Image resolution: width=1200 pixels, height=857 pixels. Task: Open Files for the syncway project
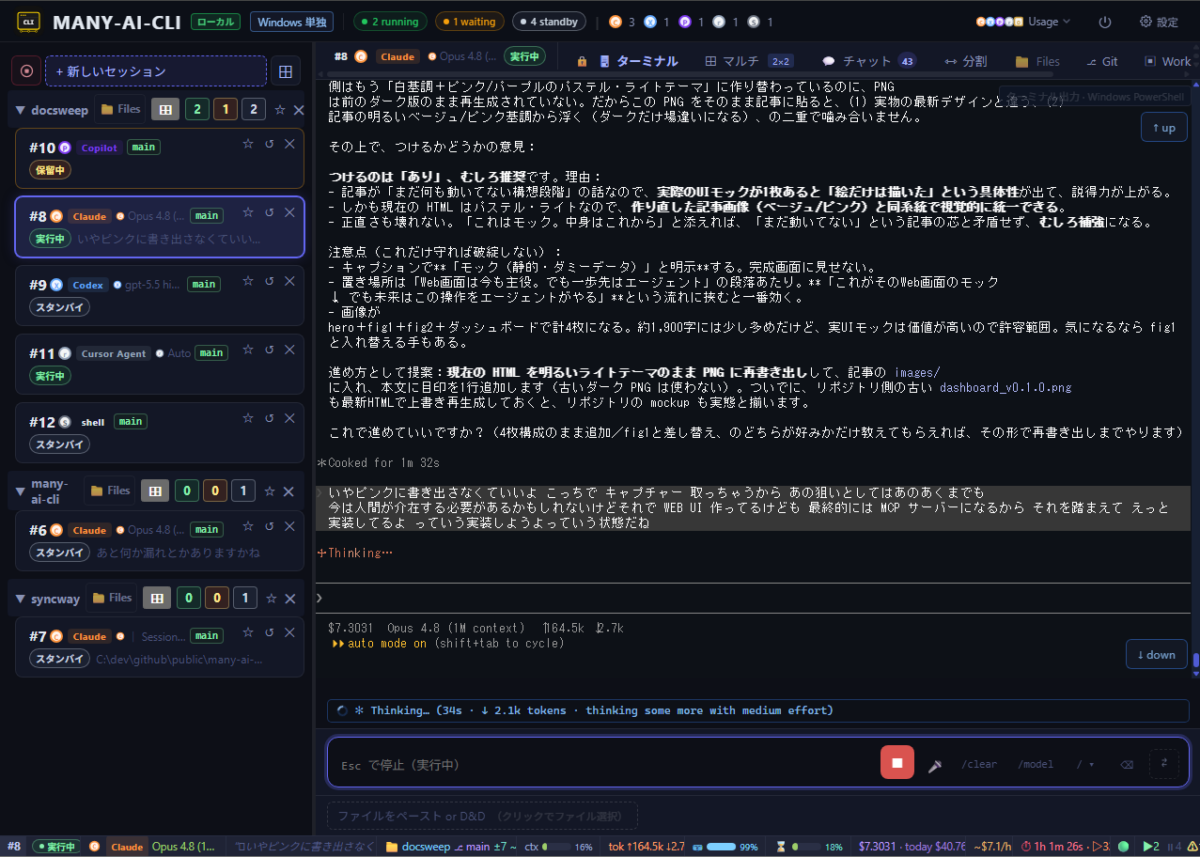coord(112,598)
